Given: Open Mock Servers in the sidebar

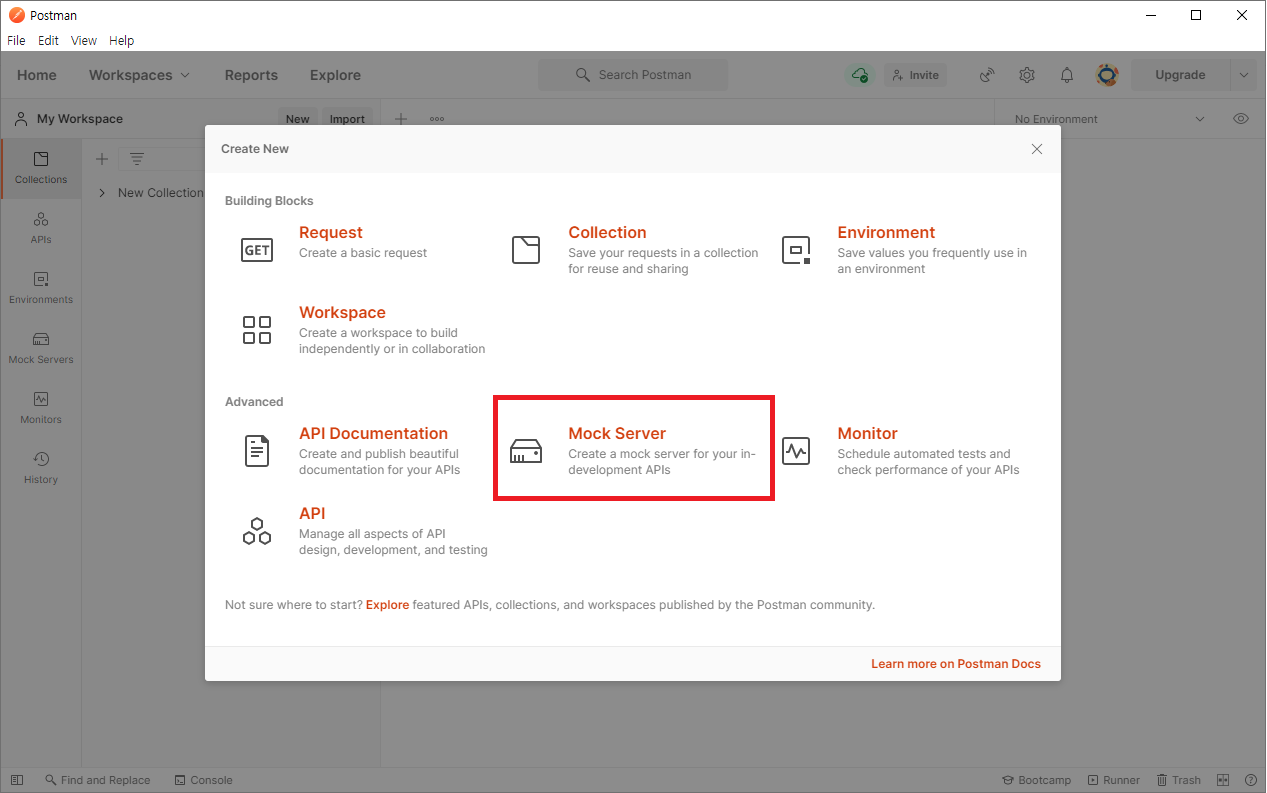Looking at the screenshot, I should click(x=41, y=348).
